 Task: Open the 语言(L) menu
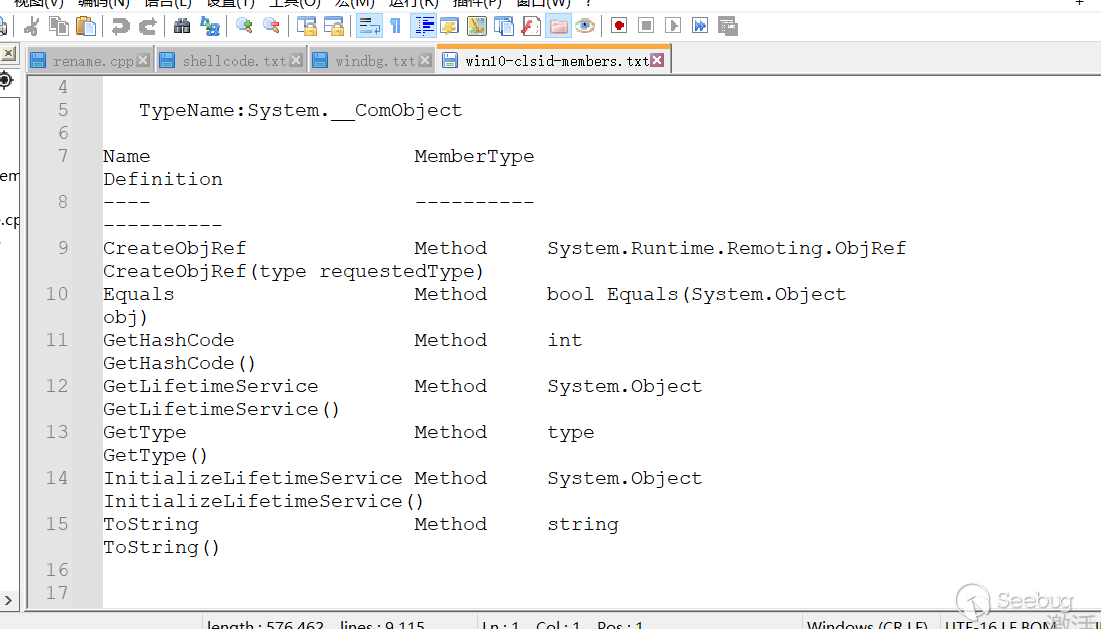(x=168, y=4)
